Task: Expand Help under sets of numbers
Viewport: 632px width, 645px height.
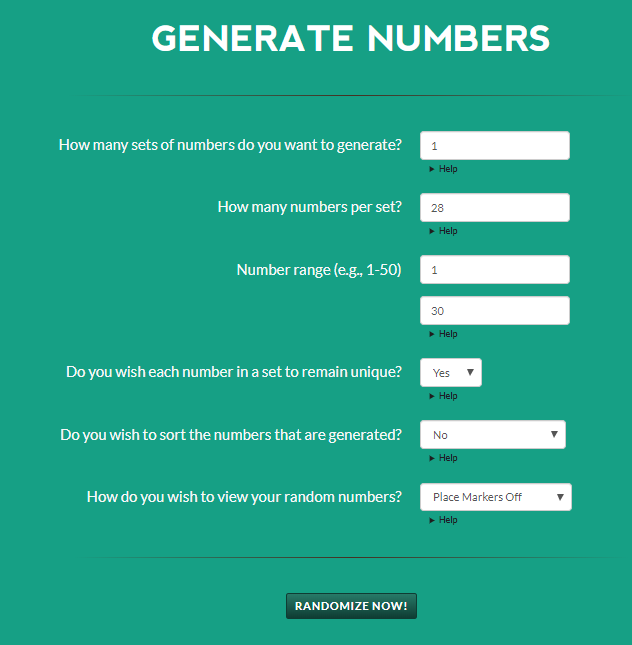Action: click(x=443, y=169)
